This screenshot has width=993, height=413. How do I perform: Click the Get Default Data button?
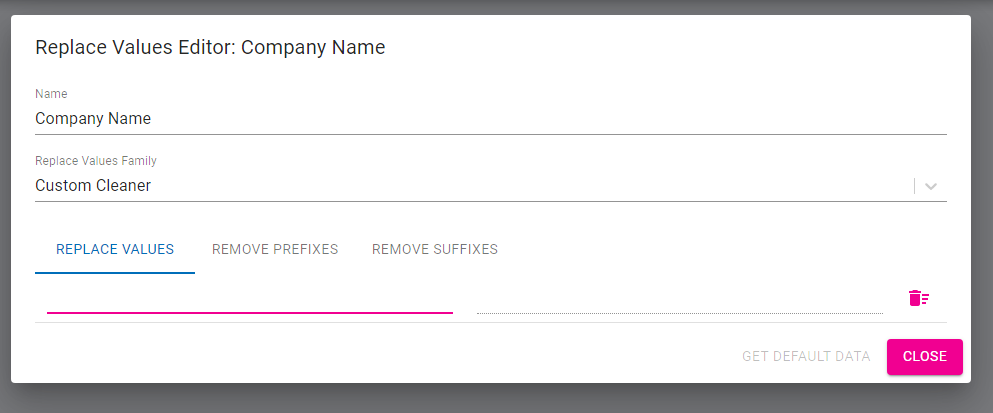[x=806, y=356]
